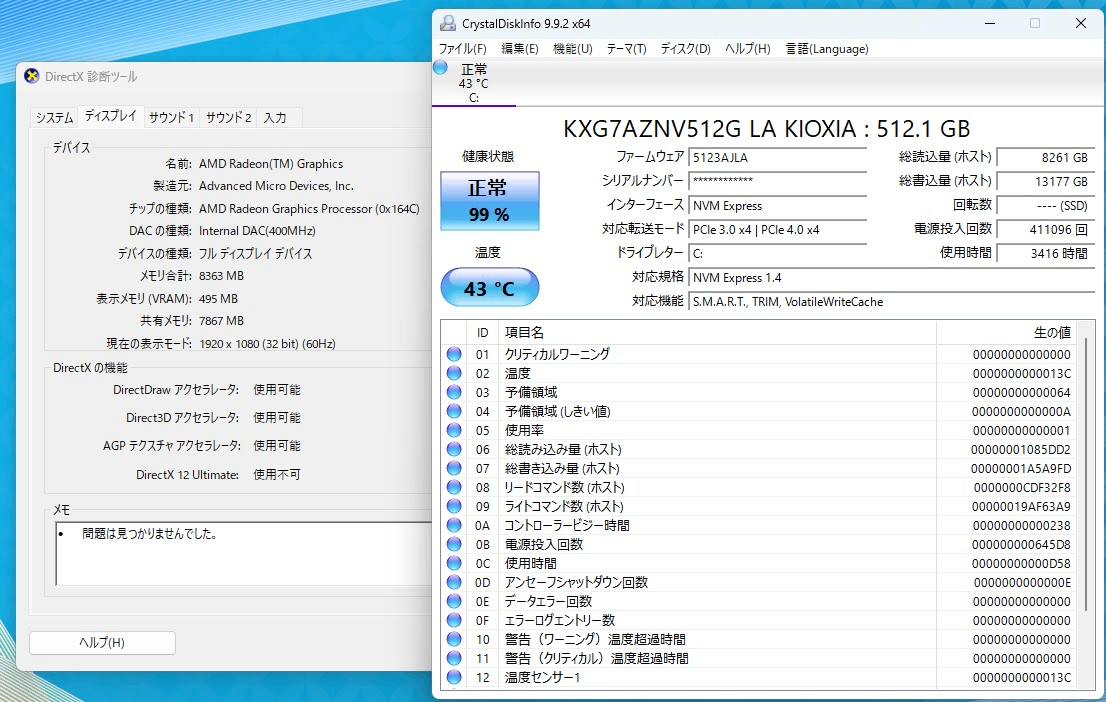Click status orb of row 0E データエラー回数
Screen dimensions: 1106x702
click(454, 602)
